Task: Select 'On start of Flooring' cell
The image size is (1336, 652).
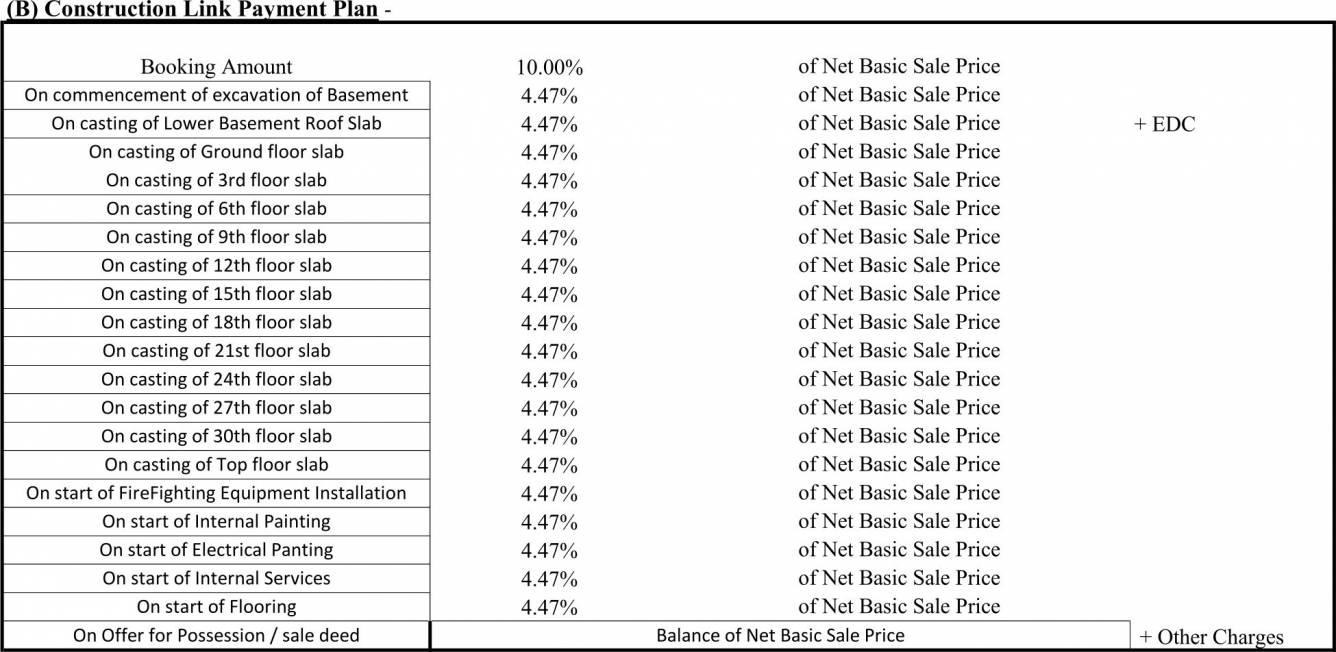Action: point(216,607)
